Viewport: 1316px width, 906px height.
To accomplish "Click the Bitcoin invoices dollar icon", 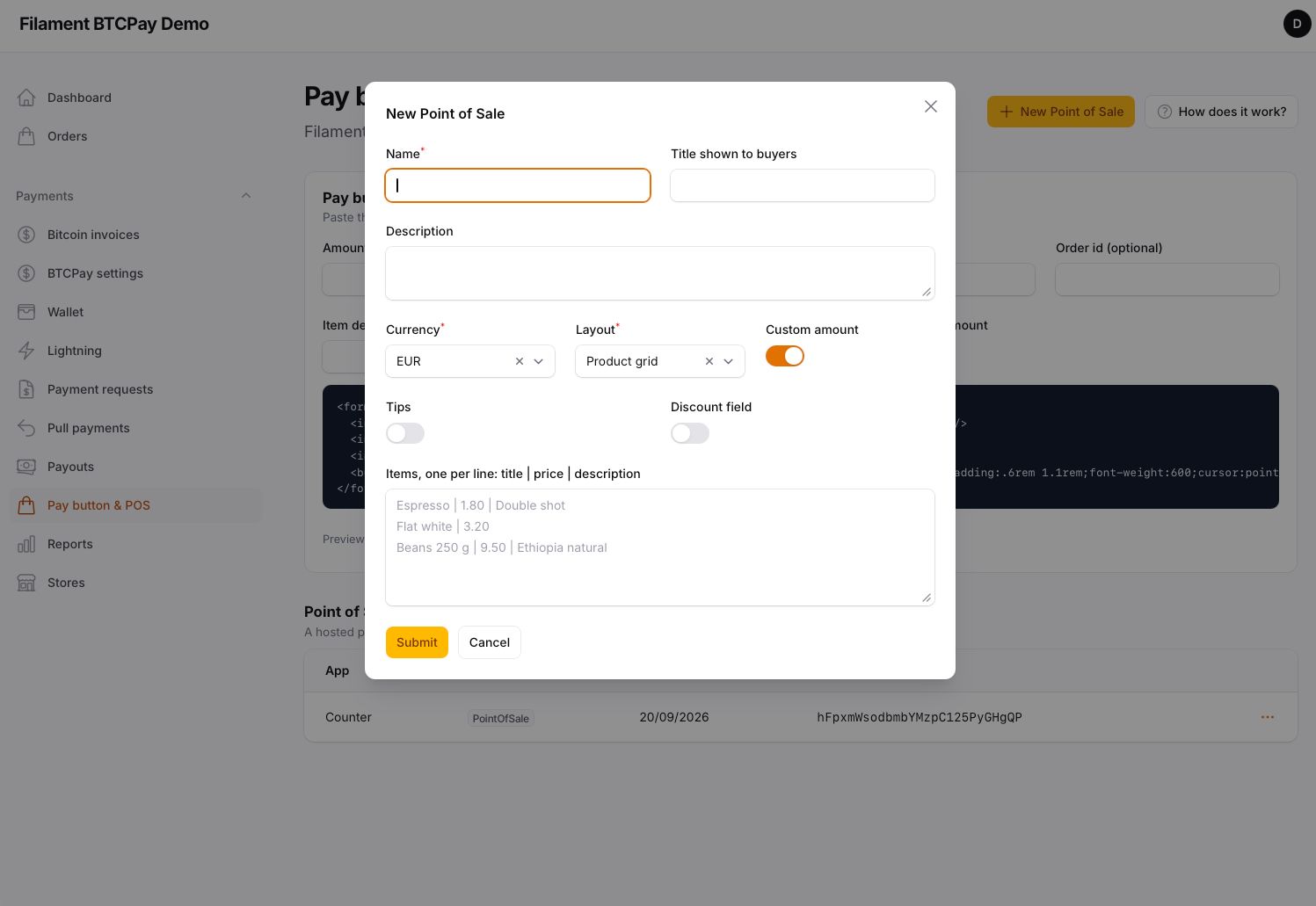I will click(26, 235).
